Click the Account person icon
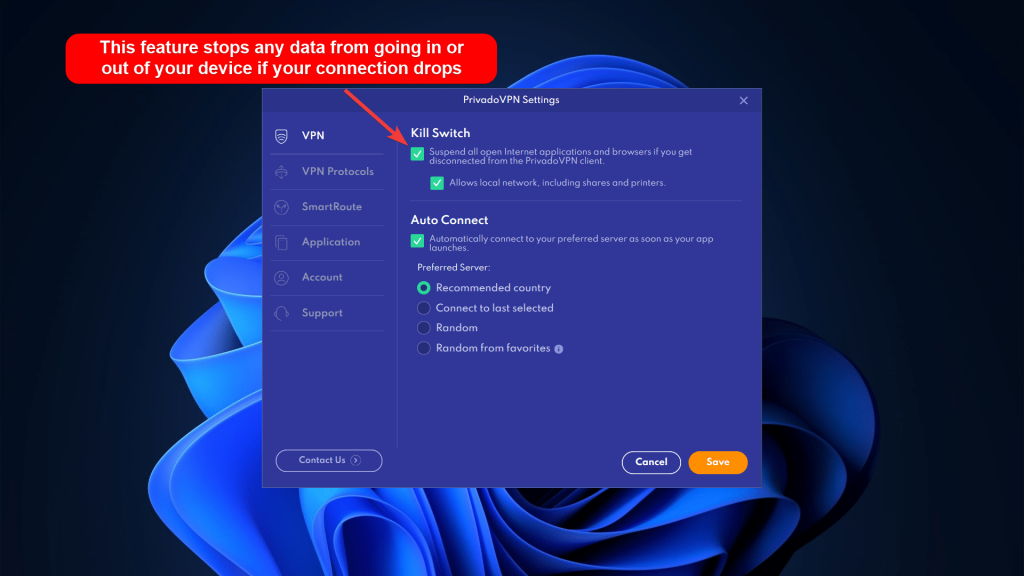This screenshot has height=576, width=1024. point(281,278)
